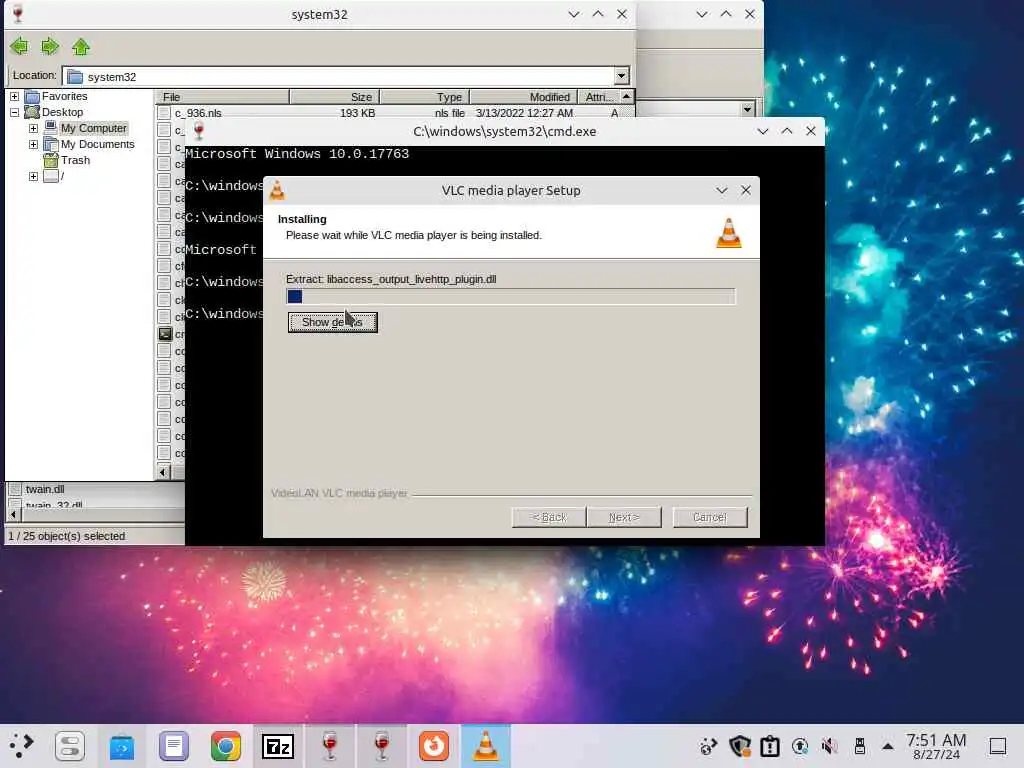Launch Chrome from the taskbar
Viewport: 1024px width, 768px height.
(226, 746)
